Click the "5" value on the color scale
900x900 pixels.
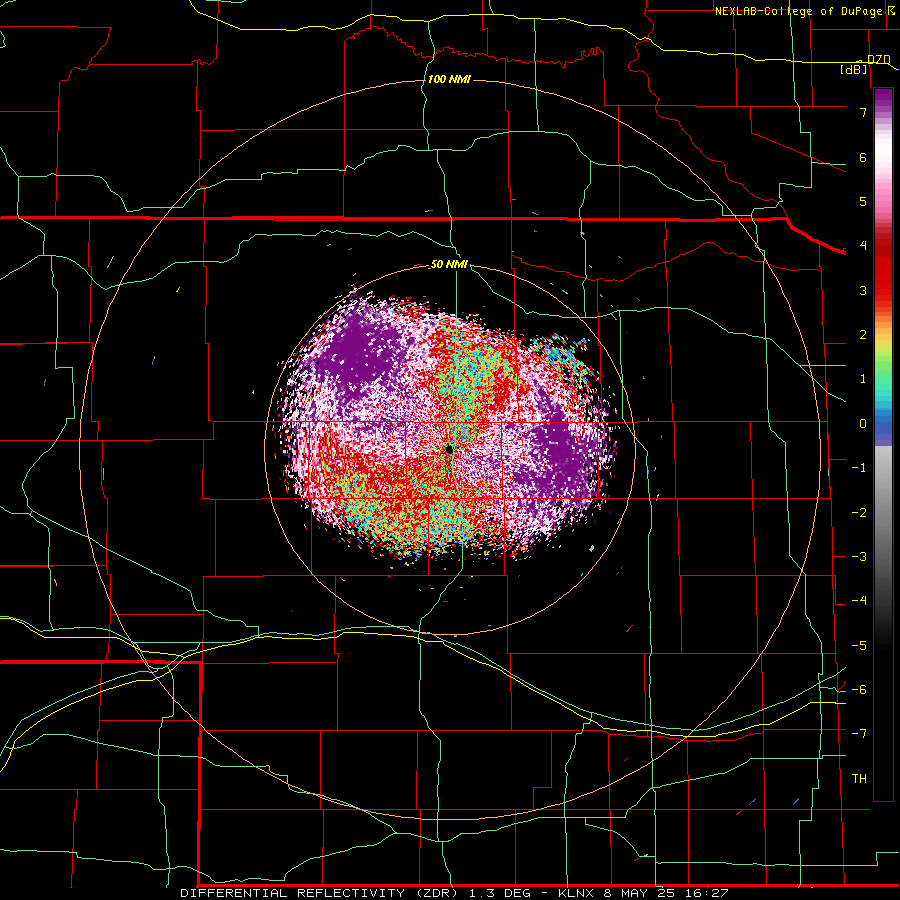(863, 201)
